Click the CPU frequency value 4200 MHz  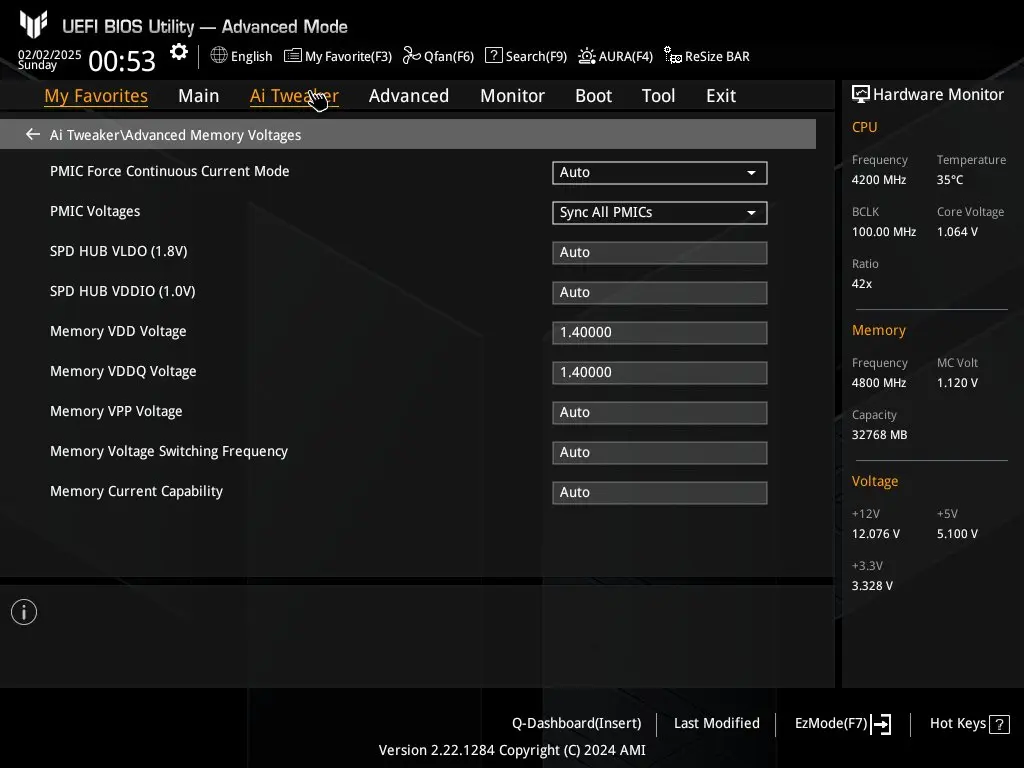click(x=879, y=180)
